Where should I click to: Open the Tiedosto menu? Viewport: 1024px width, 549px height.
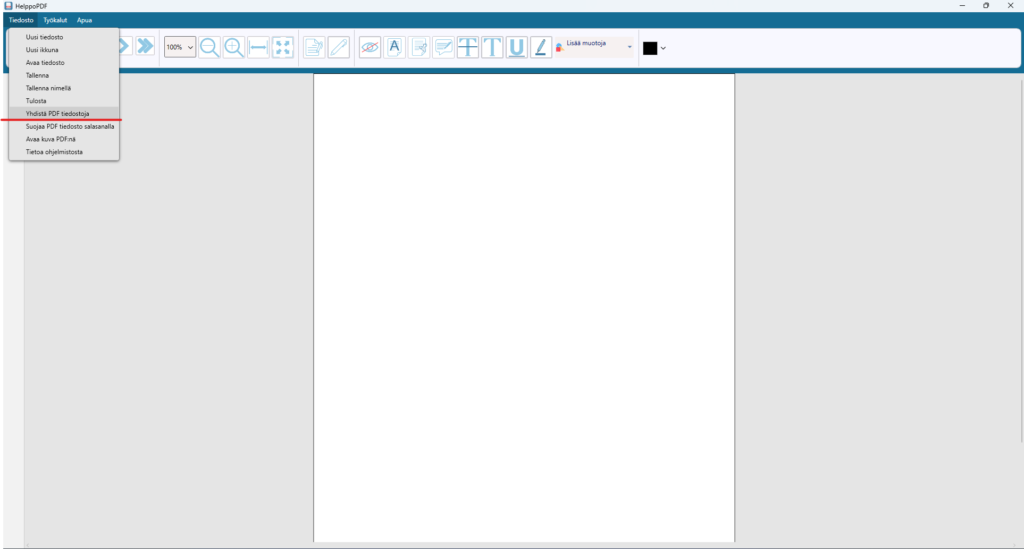click(21, 20)
